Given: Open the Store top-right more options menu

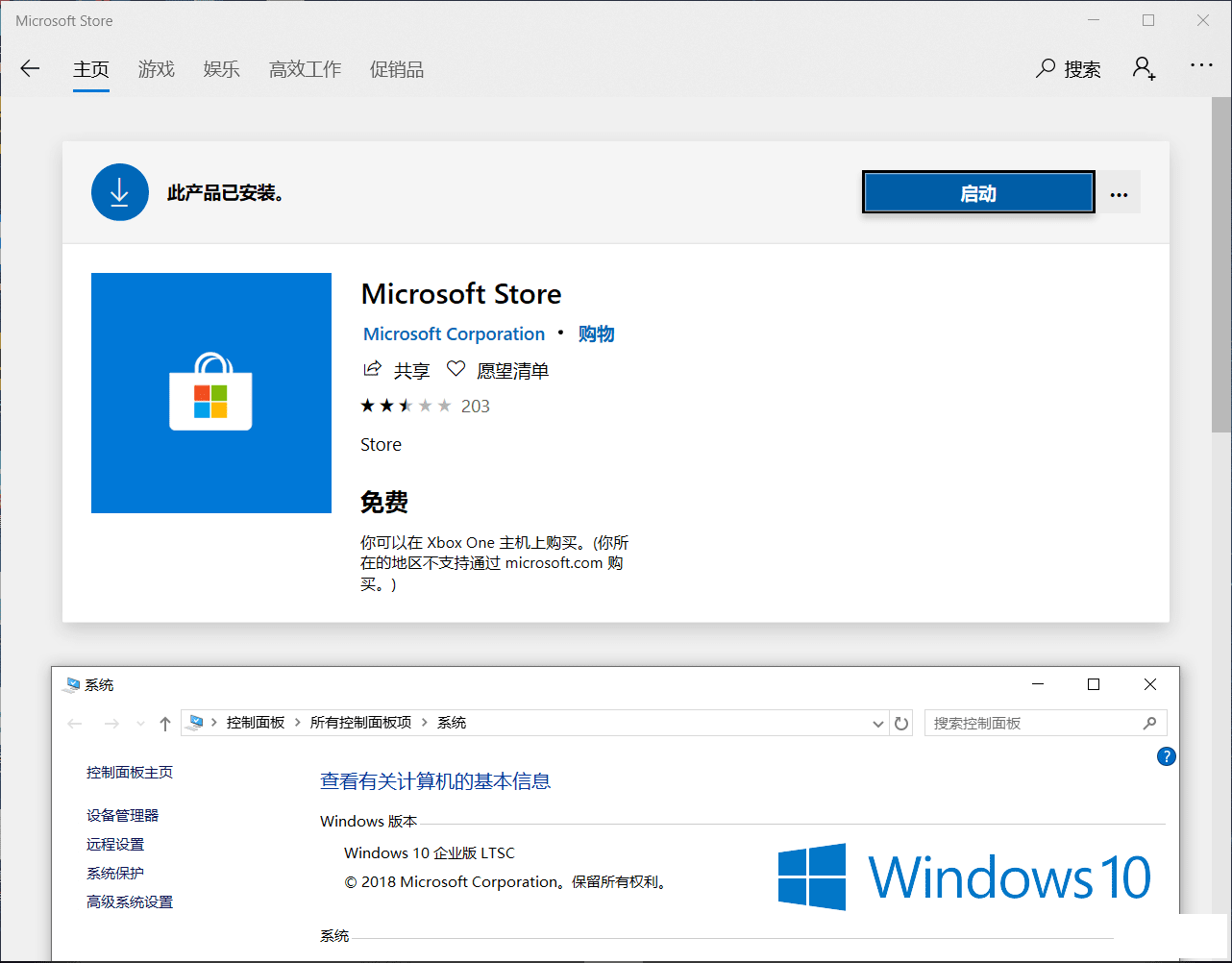Looking at the screenshot, I should click(1201, 65).
